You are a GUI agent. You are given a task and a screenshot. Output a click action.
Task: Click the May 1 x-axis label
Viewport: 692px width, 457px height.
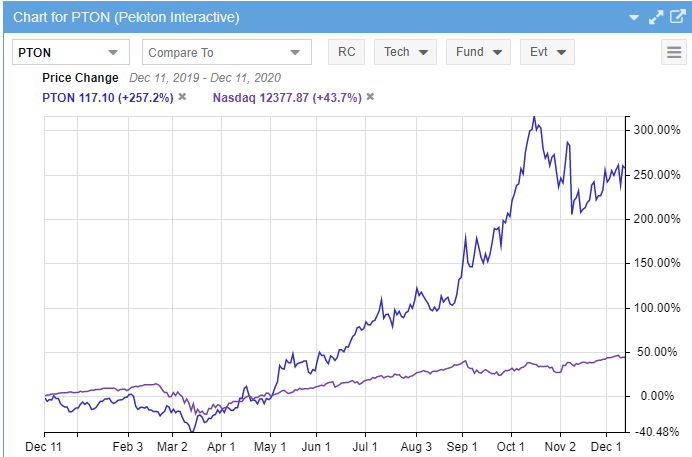pyautogui.click(x=270, y=447)
